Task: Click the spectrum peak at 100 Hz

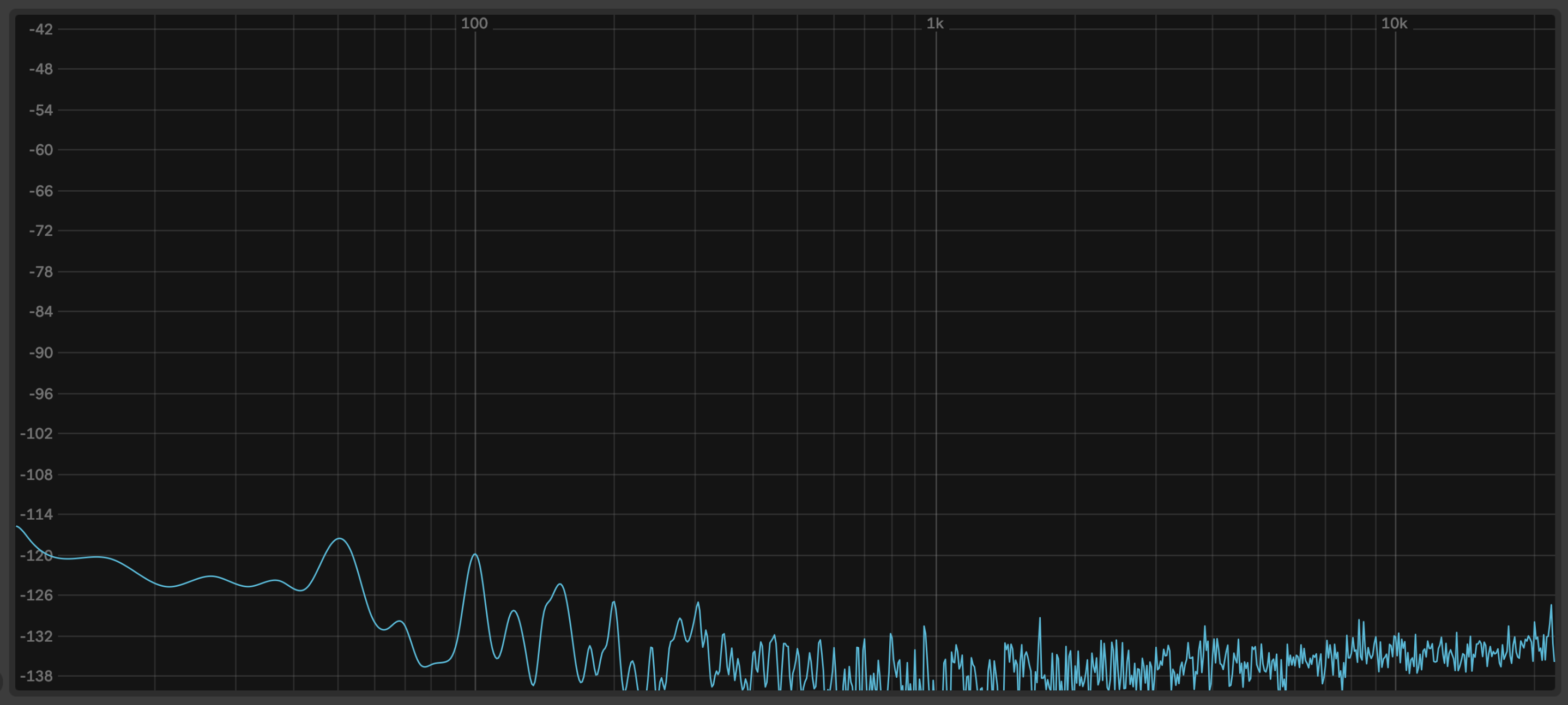Action: 475,555
